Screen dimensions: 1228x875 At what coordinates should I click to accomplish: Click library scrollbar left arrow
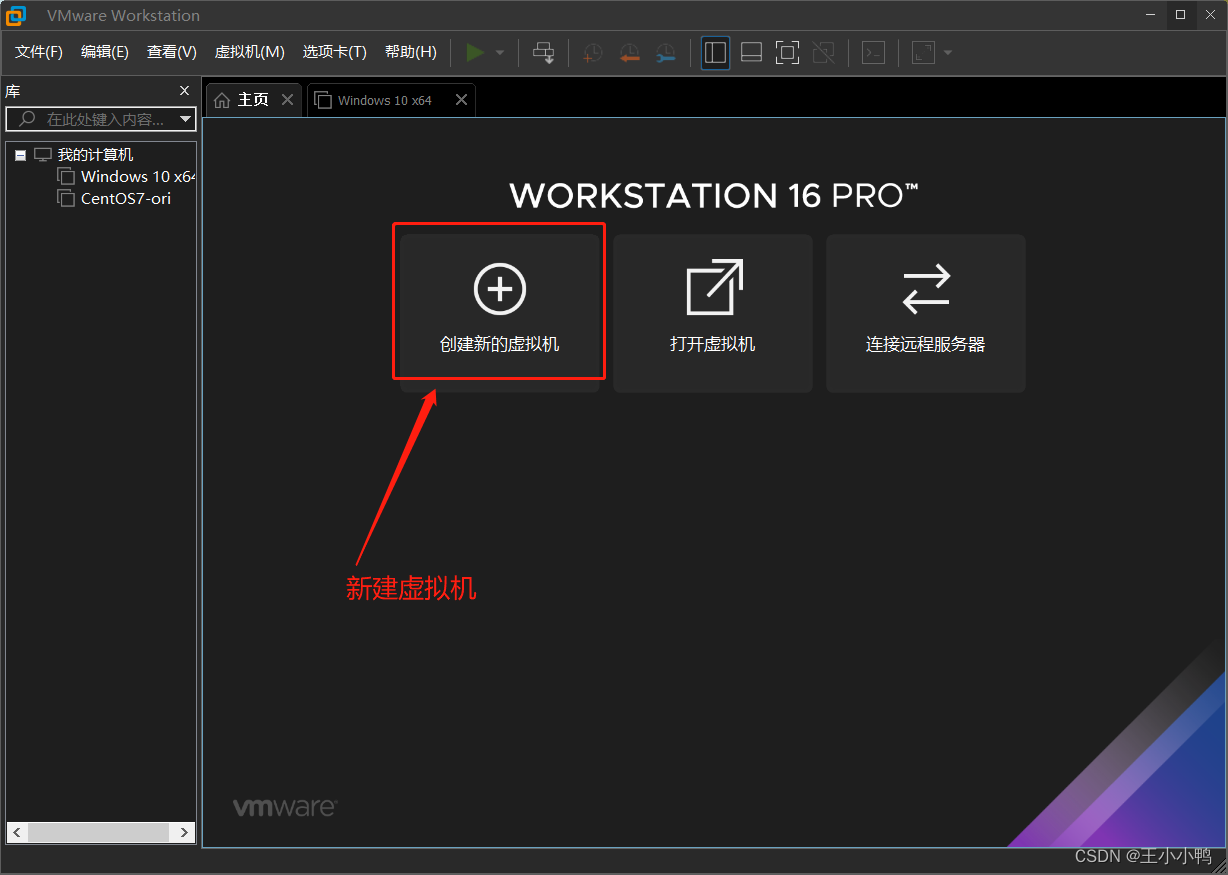click(17, 832)
